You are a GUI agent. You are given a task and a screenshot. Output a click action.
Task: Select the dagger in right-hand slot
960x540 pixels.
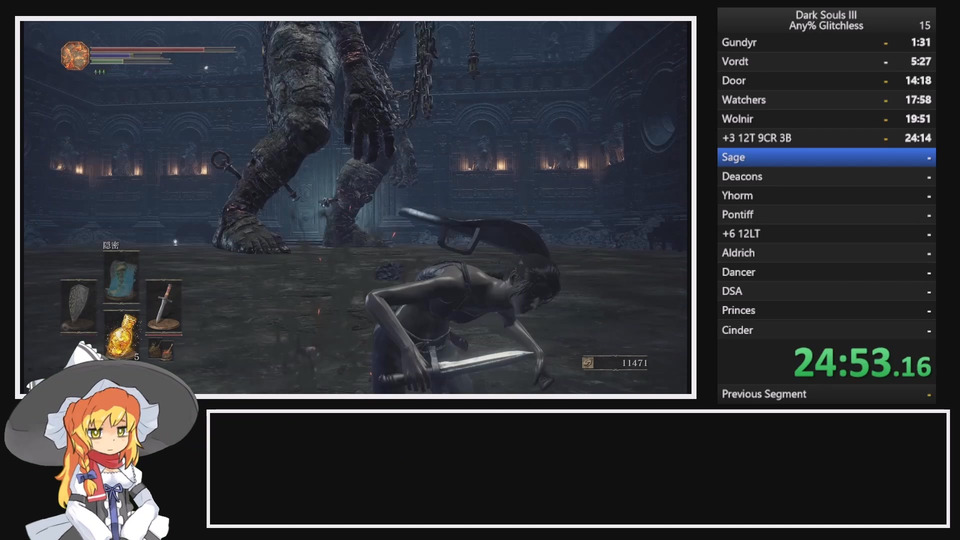pos(163,306)
